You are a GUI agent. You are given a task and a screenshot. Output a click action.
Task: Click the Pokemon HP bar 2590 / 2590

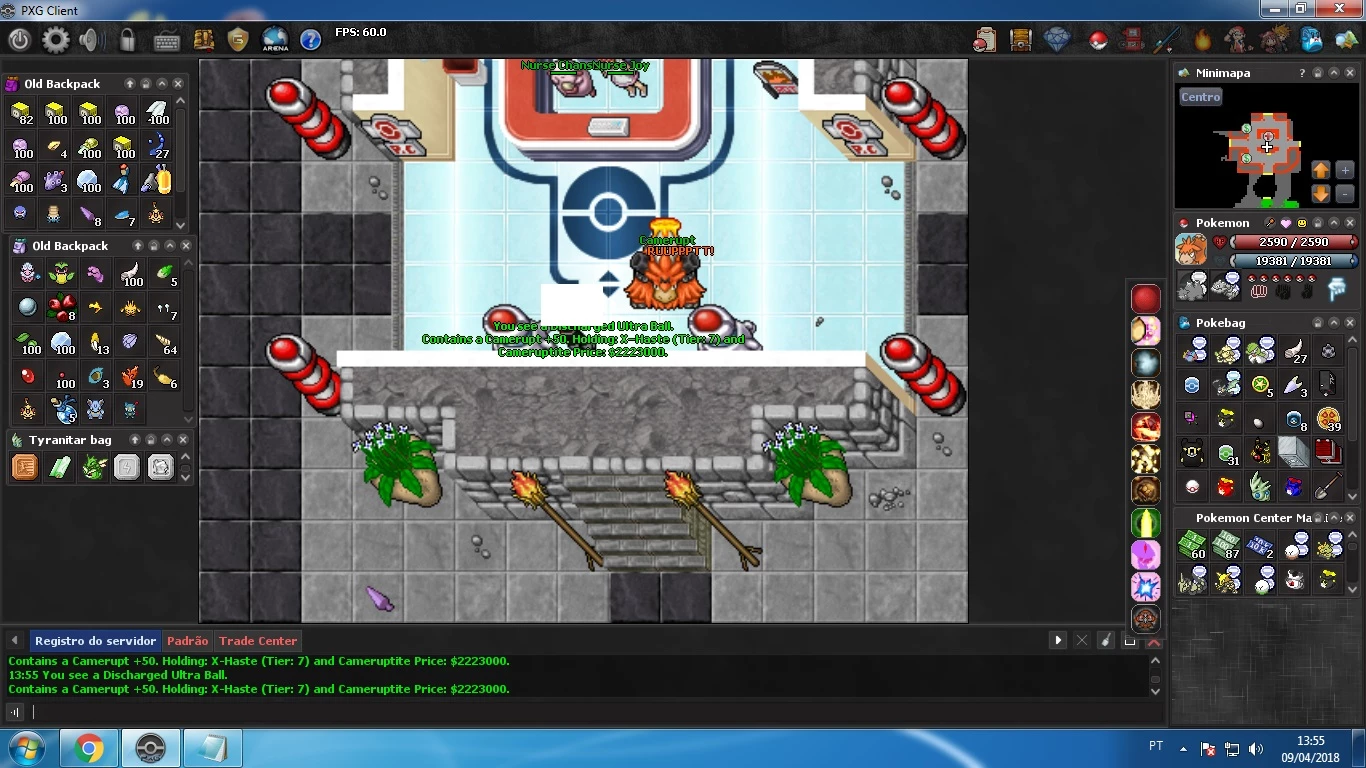1293,242
